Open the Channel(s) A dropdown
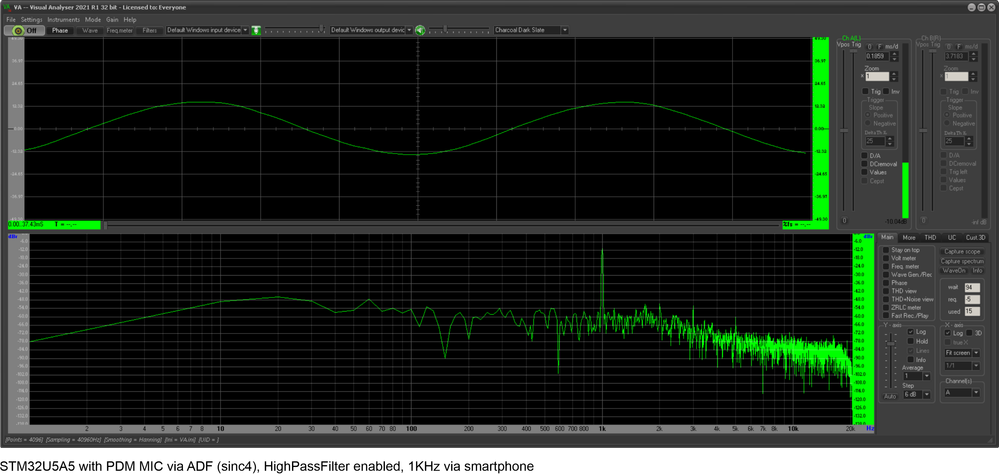Screen dimensions: 999x474 click(976, 392)
